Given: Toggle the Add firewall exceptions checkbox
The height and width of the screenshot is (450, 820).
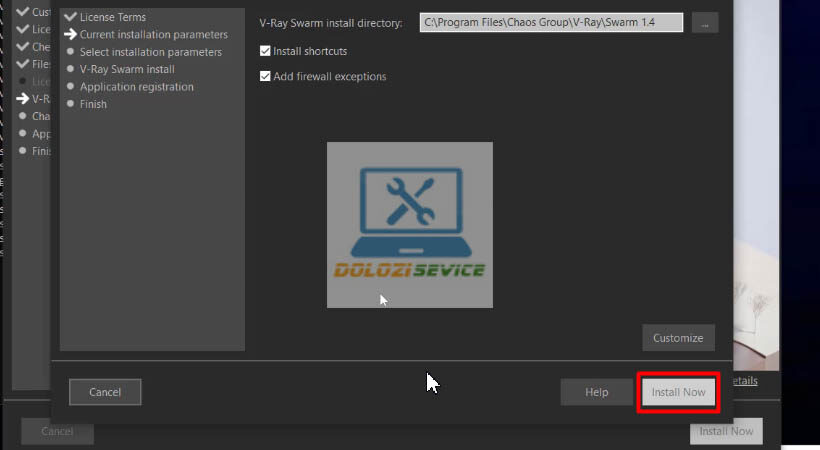Looking at the screenshot, I should coord(265,76).
